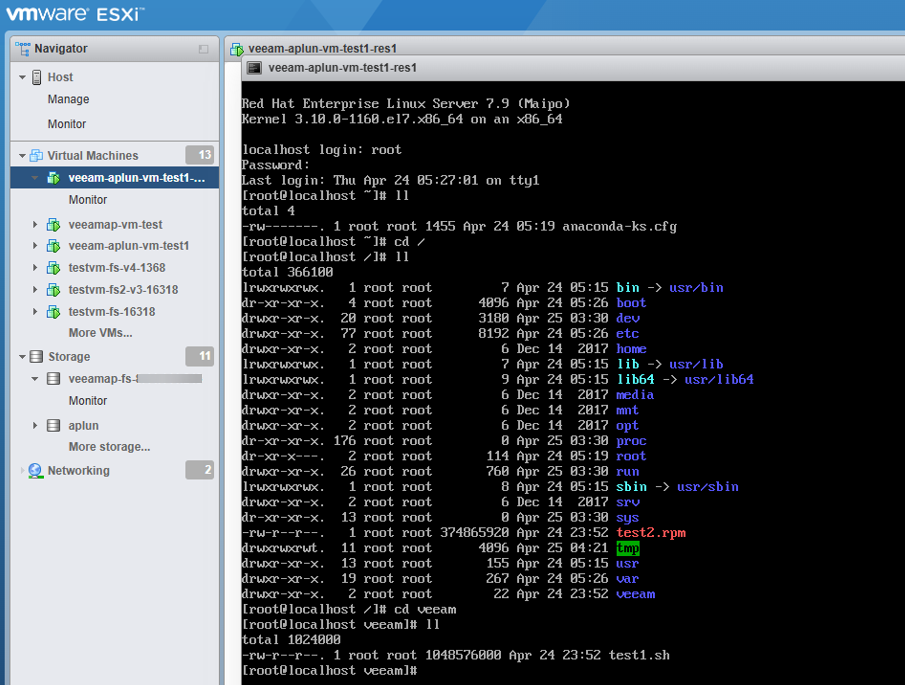Click the Storage datastore icon
This screenshot has height=685, width=905.
[x=36, y=357]
